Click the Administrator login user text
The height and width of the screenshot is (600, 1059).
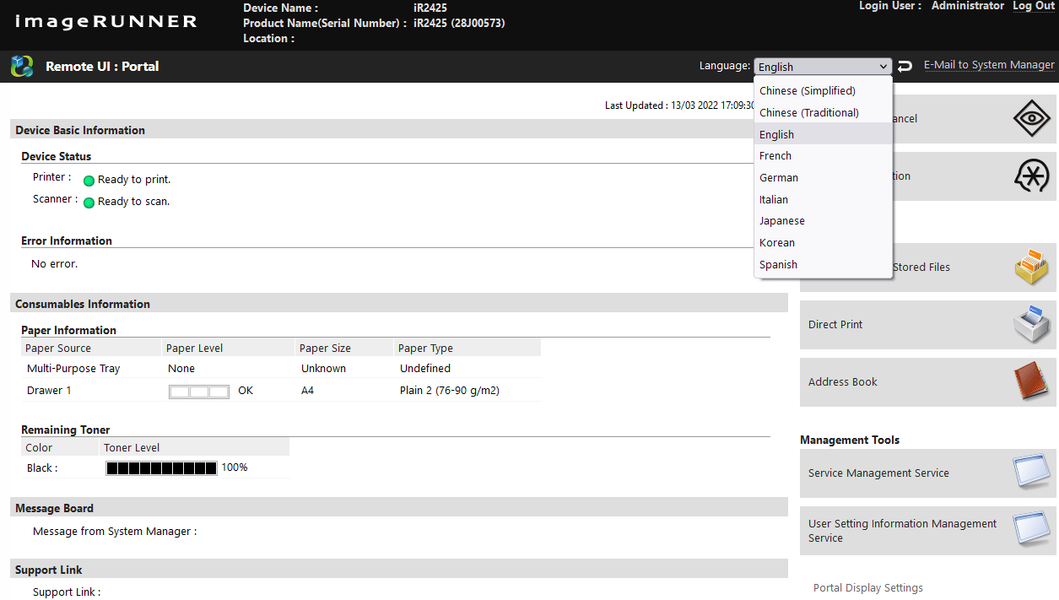coord(968,6)
